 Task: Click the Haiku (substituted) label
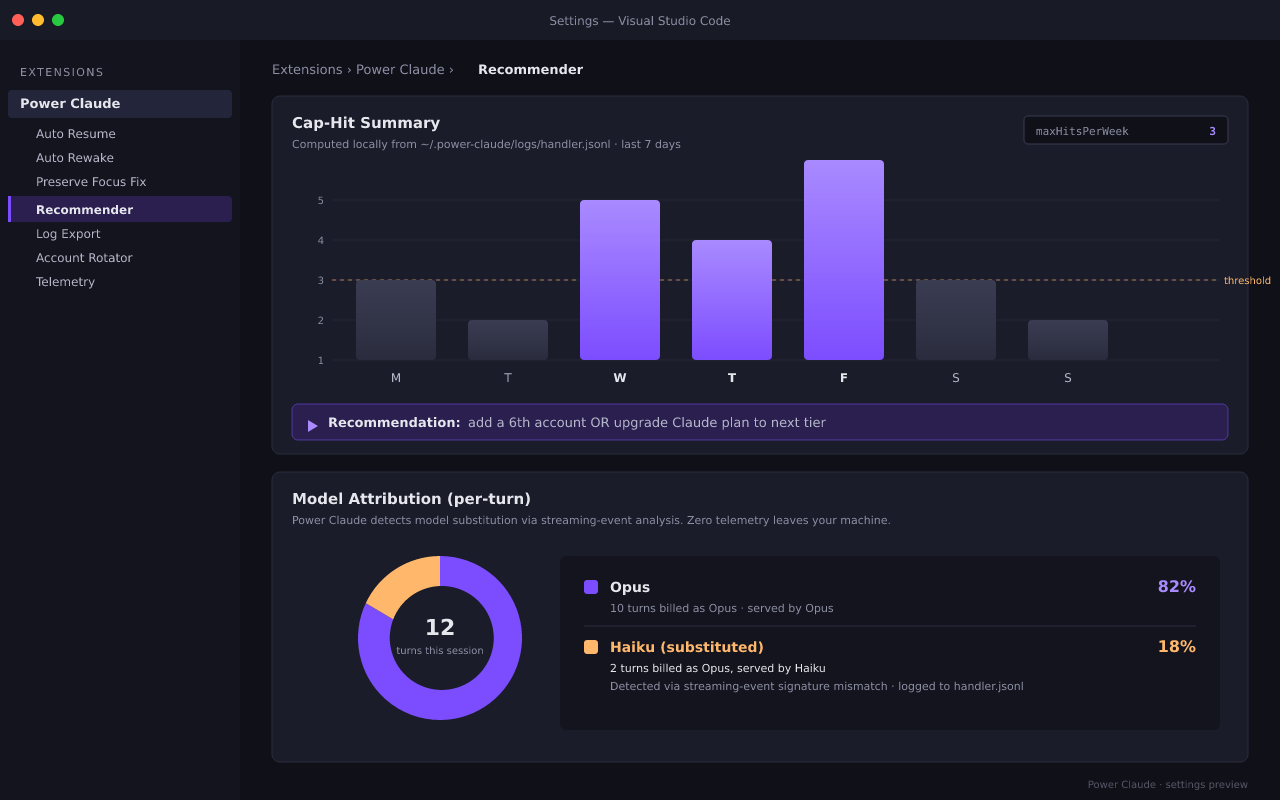click(x=687, y=647)
